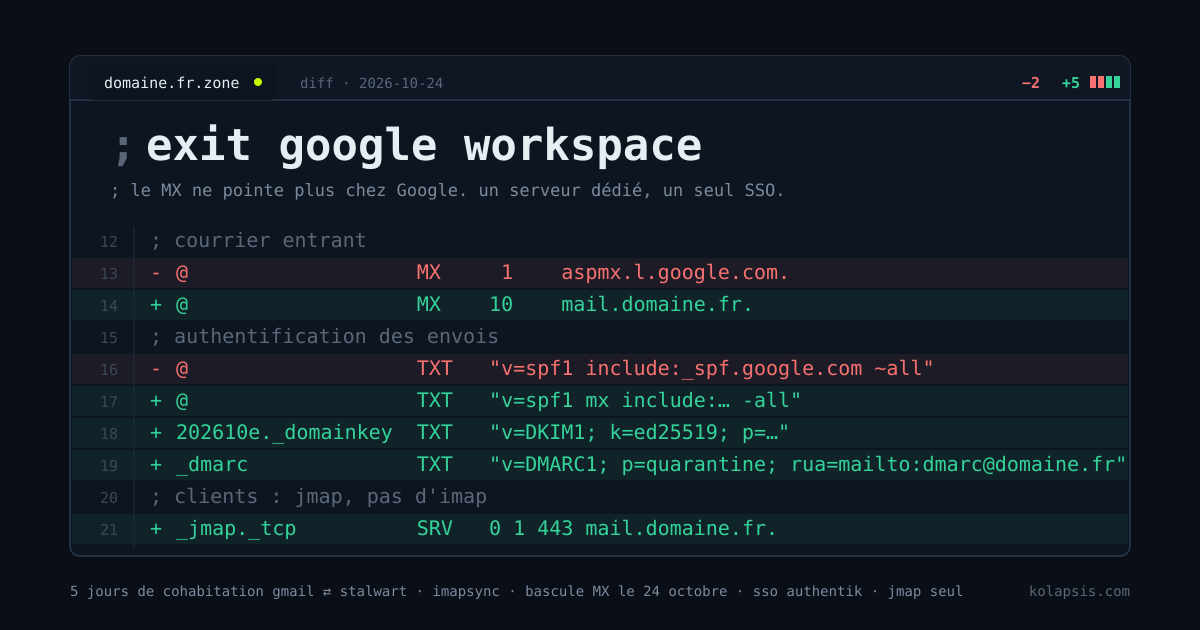Click the diff · 2026-10-24 label
The height and width of the screenshot is (630, 1200).
point(371,83)
